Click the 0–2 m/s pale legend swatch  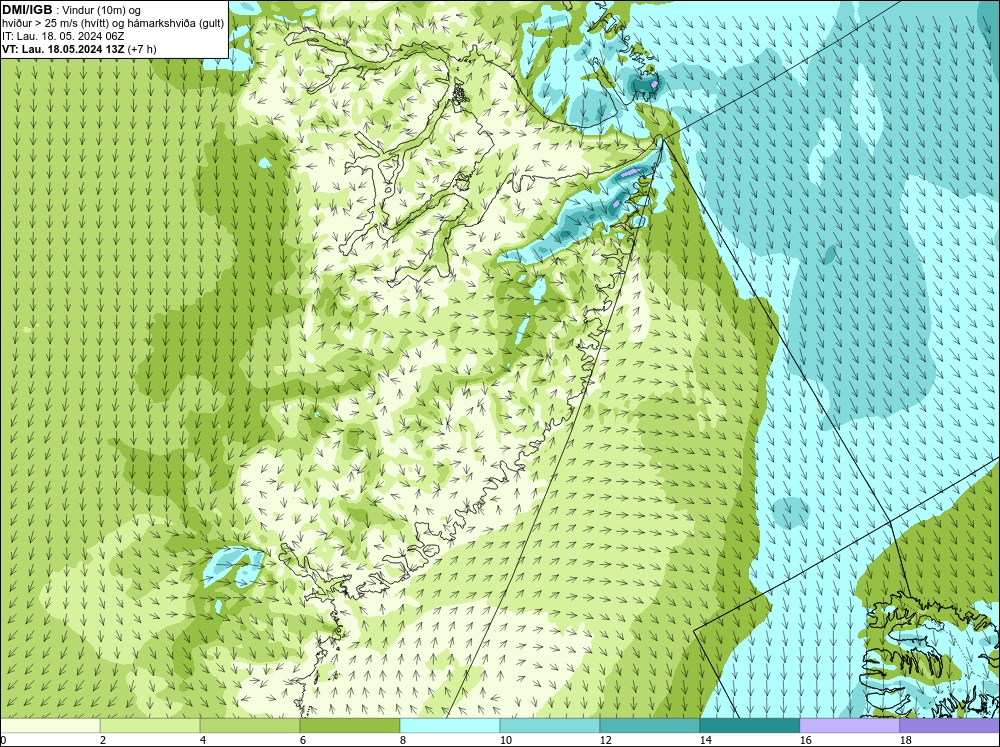point(50,725)
